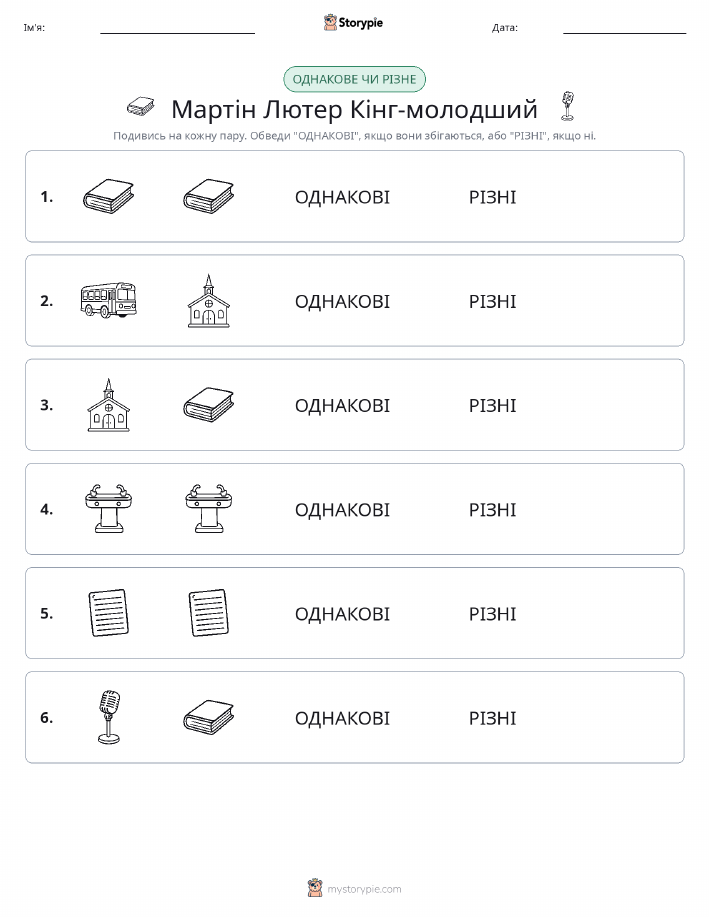Click the right lined paper icon in row 5

pyautogui.click(x=208, y=613)
